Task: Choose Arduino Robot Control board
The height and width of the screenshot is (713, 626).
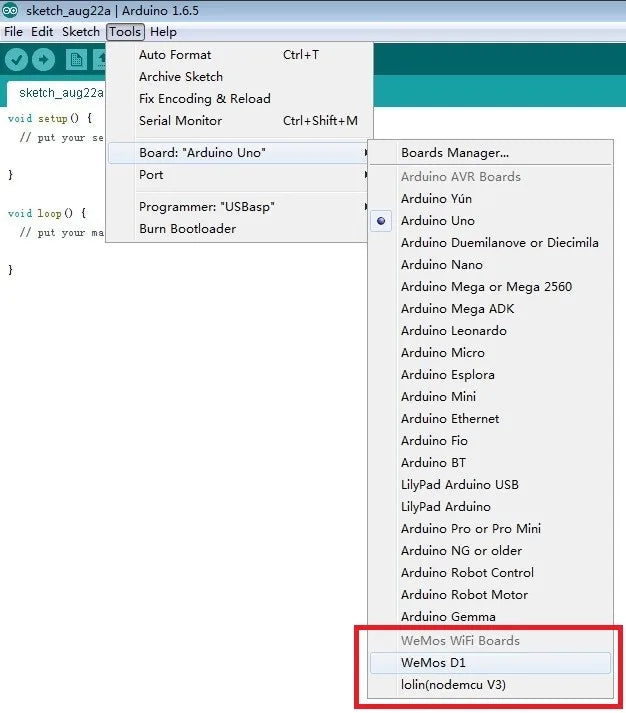Action: tap(490, 573)
